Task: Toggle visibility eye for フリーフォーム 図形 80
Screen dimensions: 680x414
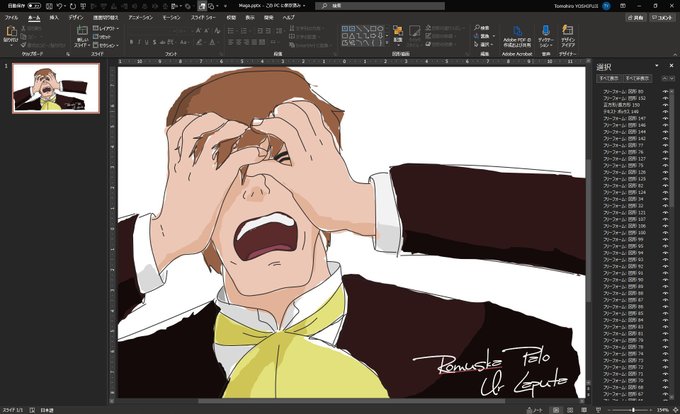Action: point(665,91)
